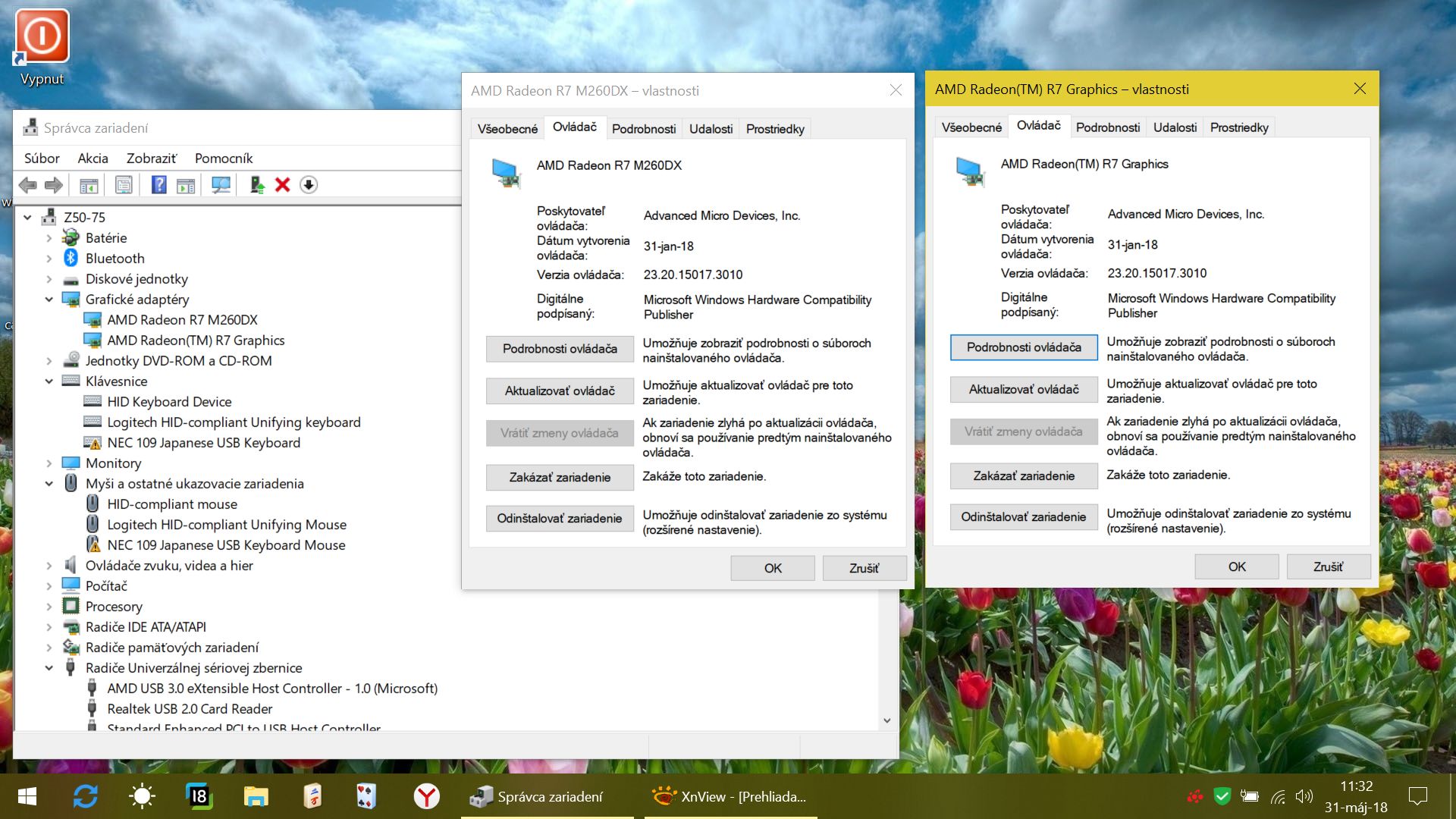Expand the Batérie category
Viewport: 1456px width, 819px height.
(49, 238)
